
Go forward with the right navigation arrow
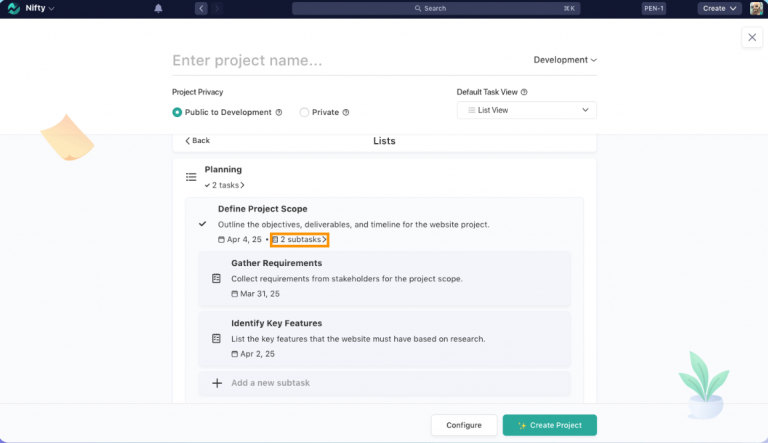216,8
